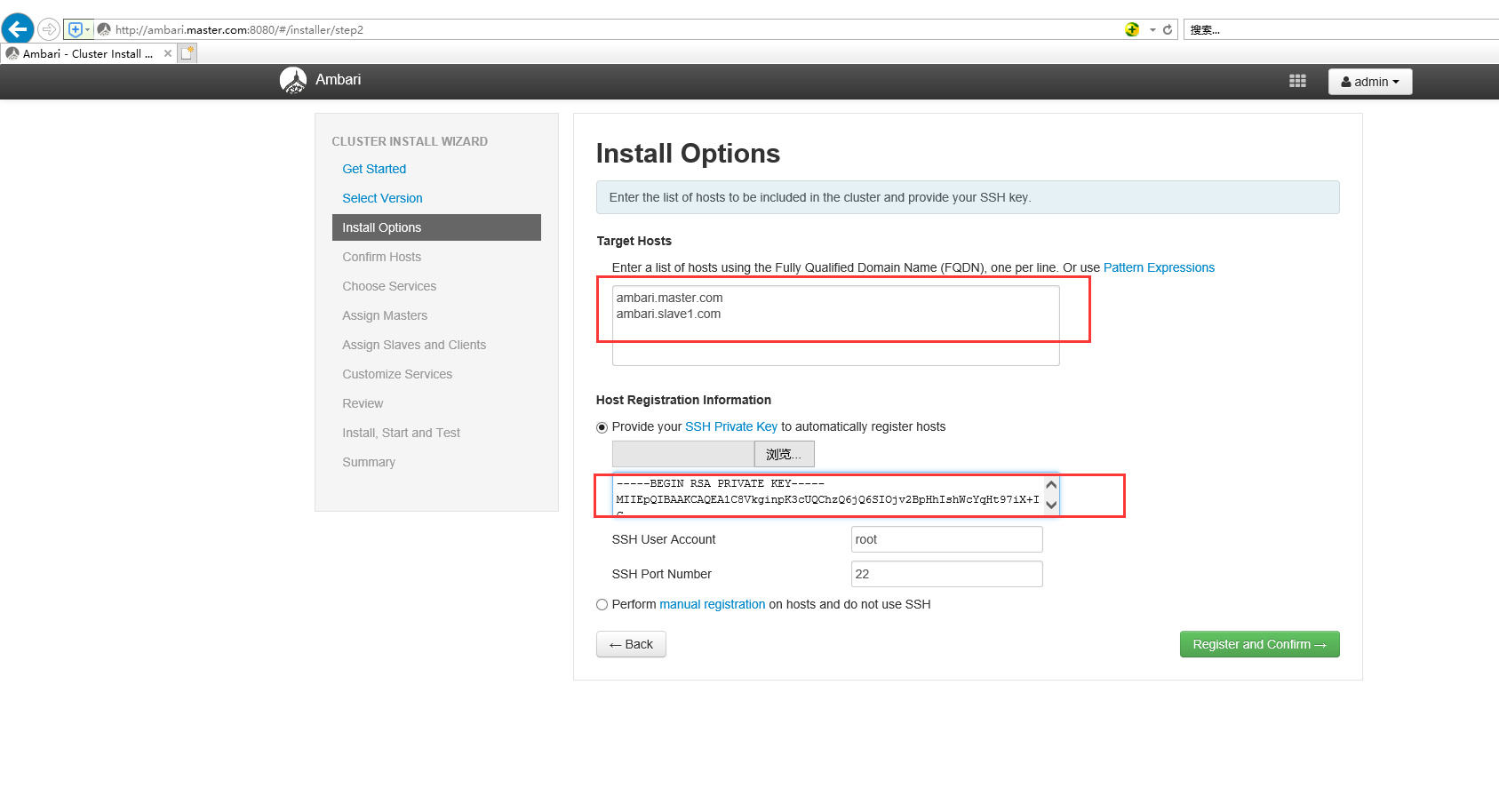Click the Target Hosts label
Viewport: 1499px width, 812px height.
point(634,241)
